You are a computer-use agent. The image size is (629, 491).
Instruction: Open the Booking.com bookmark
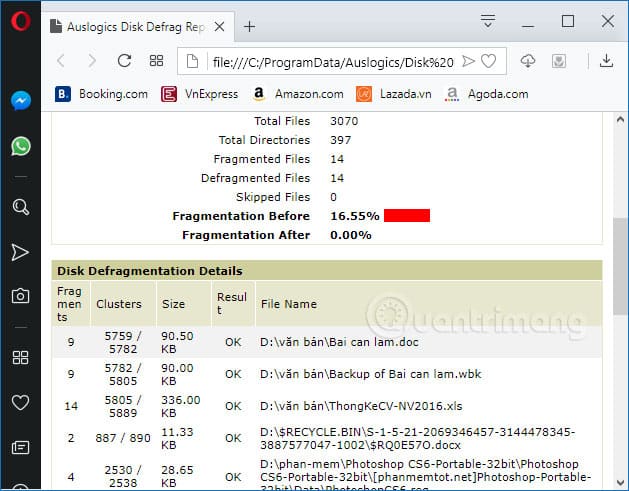(x=101, y=94)
